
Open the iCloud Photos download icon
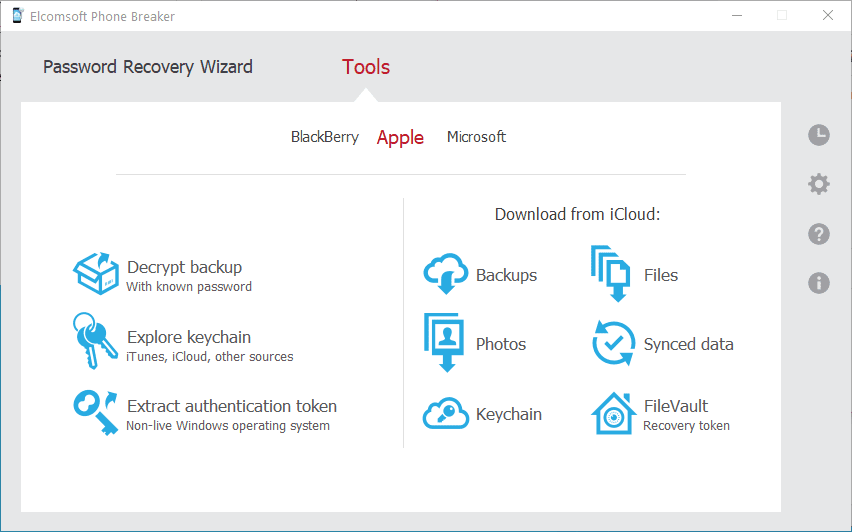(x=444, y=342)
